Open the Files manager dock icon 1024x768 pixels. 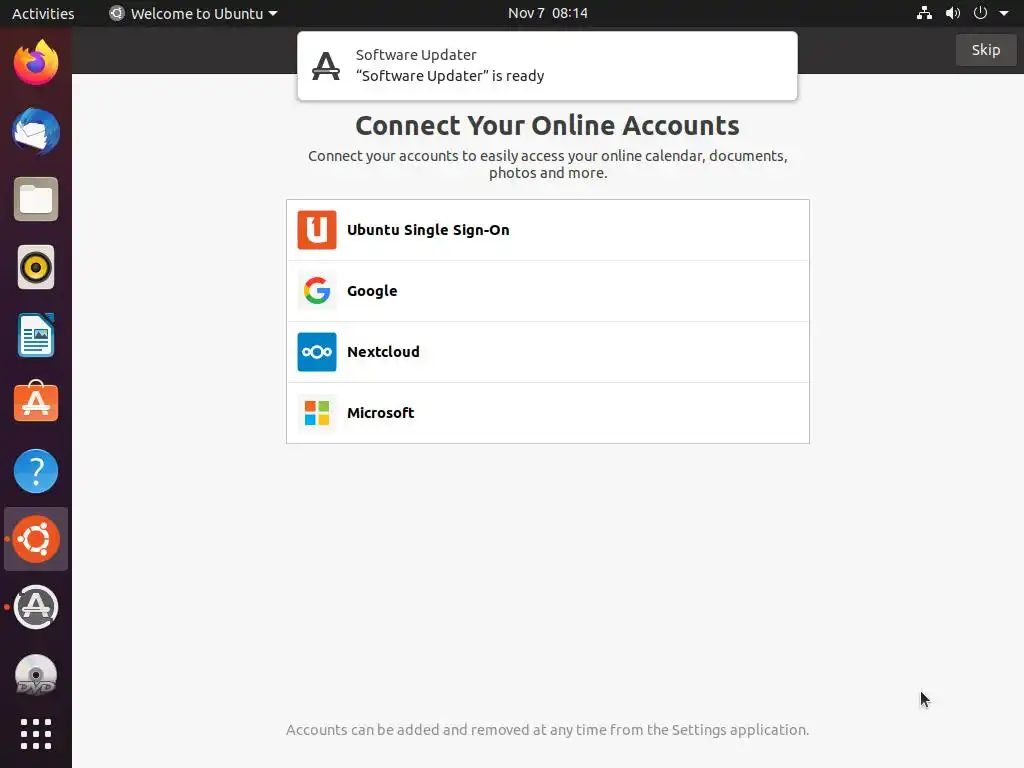36,199
